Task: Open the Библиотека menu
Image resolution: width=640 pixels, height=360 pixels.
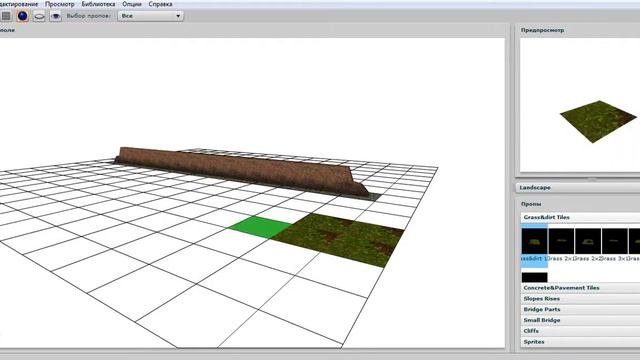Action: coord(98,4)
